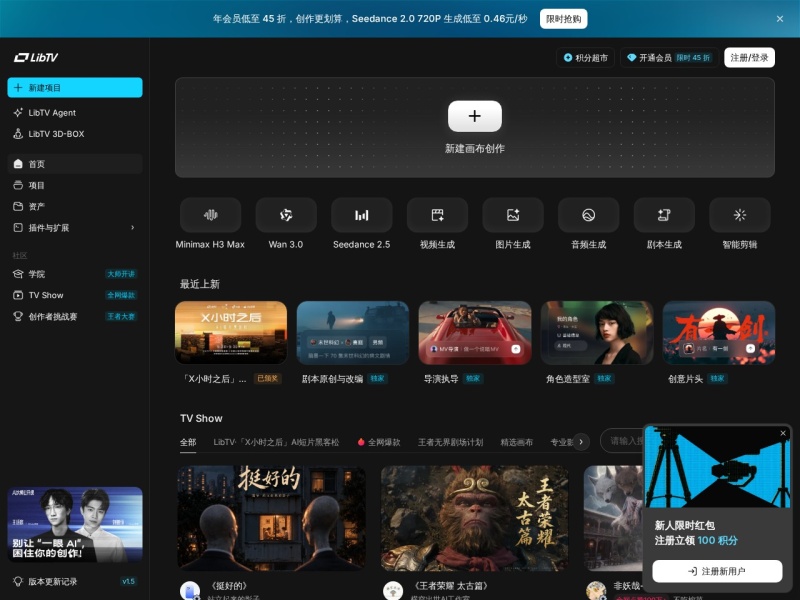Open 学院 academy in sidebar
The width and height of the screenshot is (800, 600).
[74, 274]
